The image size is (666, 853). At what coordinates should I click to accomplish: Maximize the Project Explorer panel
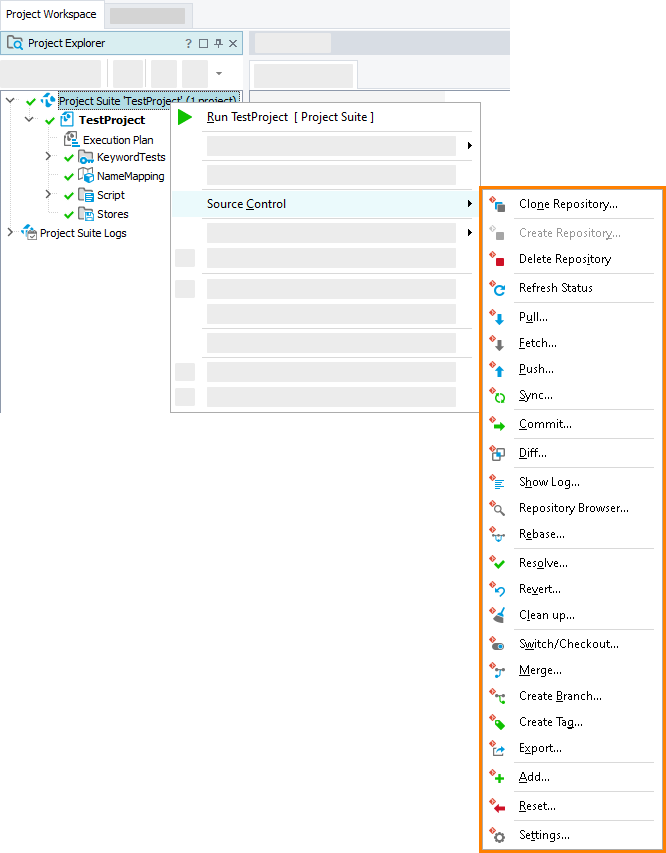[x=204, y=44]
